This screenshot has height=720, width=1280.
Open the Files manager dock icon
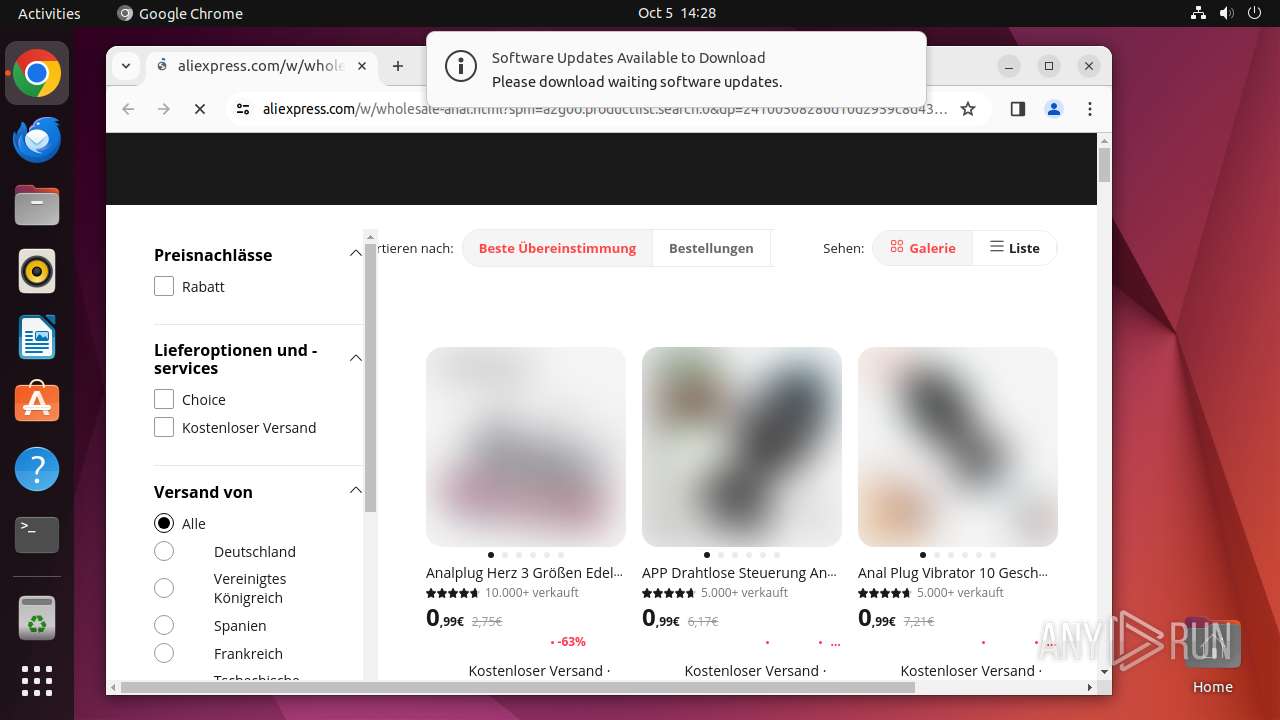(37, 205)
